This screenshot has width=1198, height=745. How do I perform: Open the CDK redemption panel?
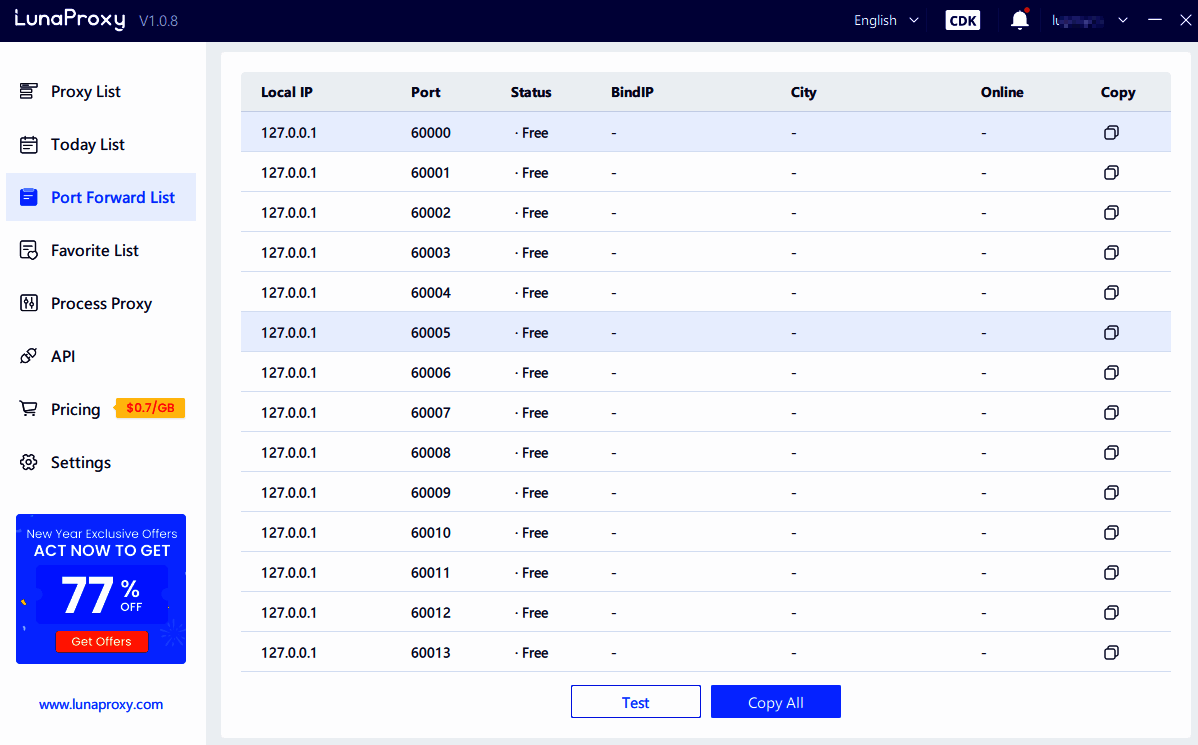pos(962,19)
